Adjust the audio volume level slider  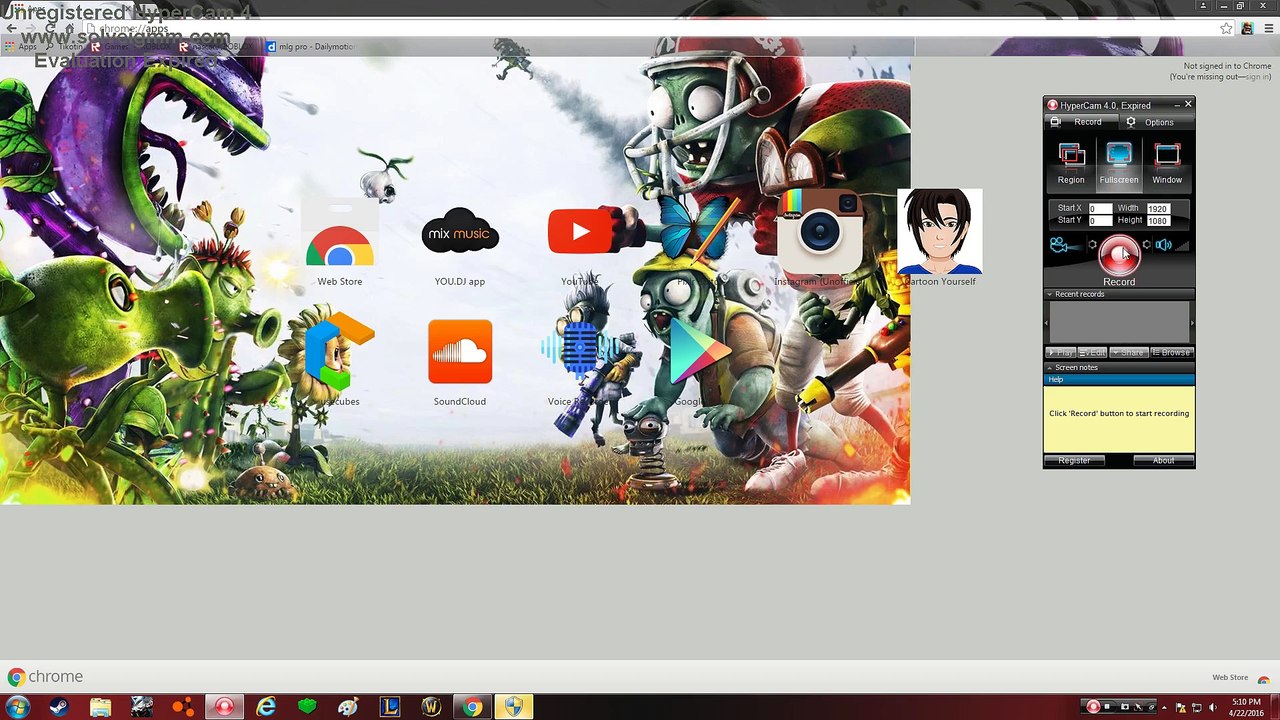click(1182, 245)
